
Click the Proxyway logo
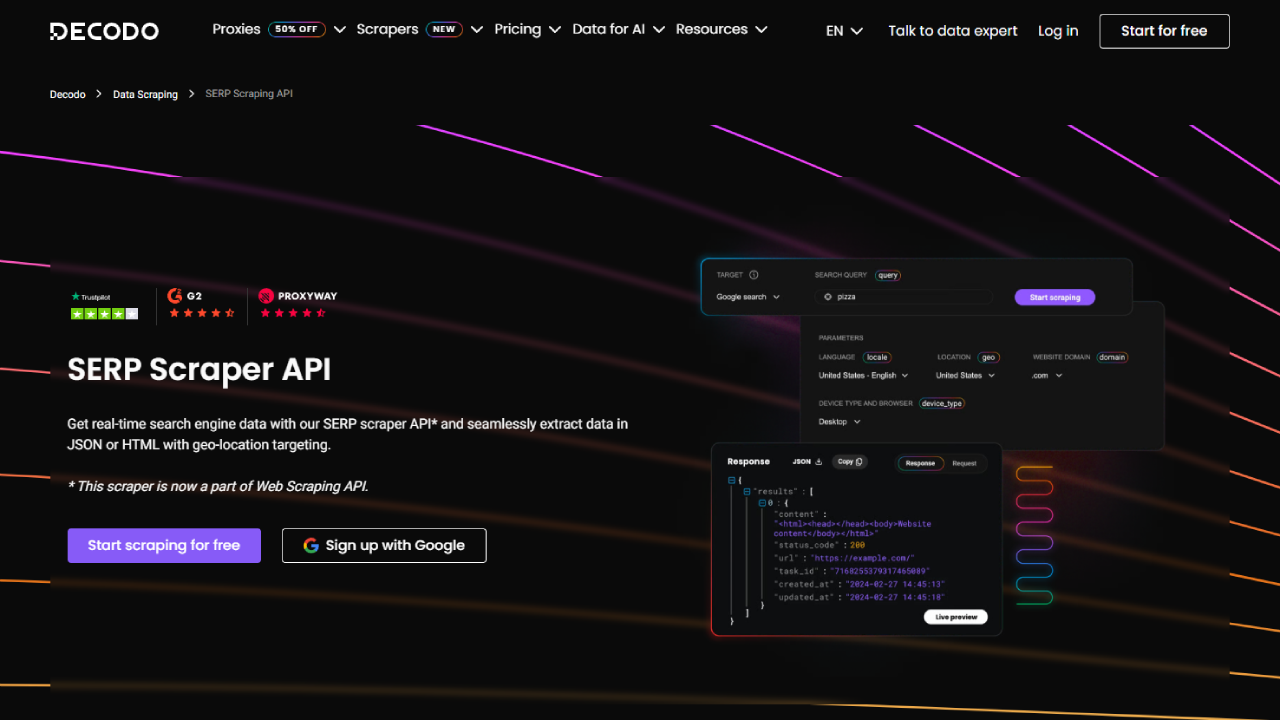(x=297, y=296)
